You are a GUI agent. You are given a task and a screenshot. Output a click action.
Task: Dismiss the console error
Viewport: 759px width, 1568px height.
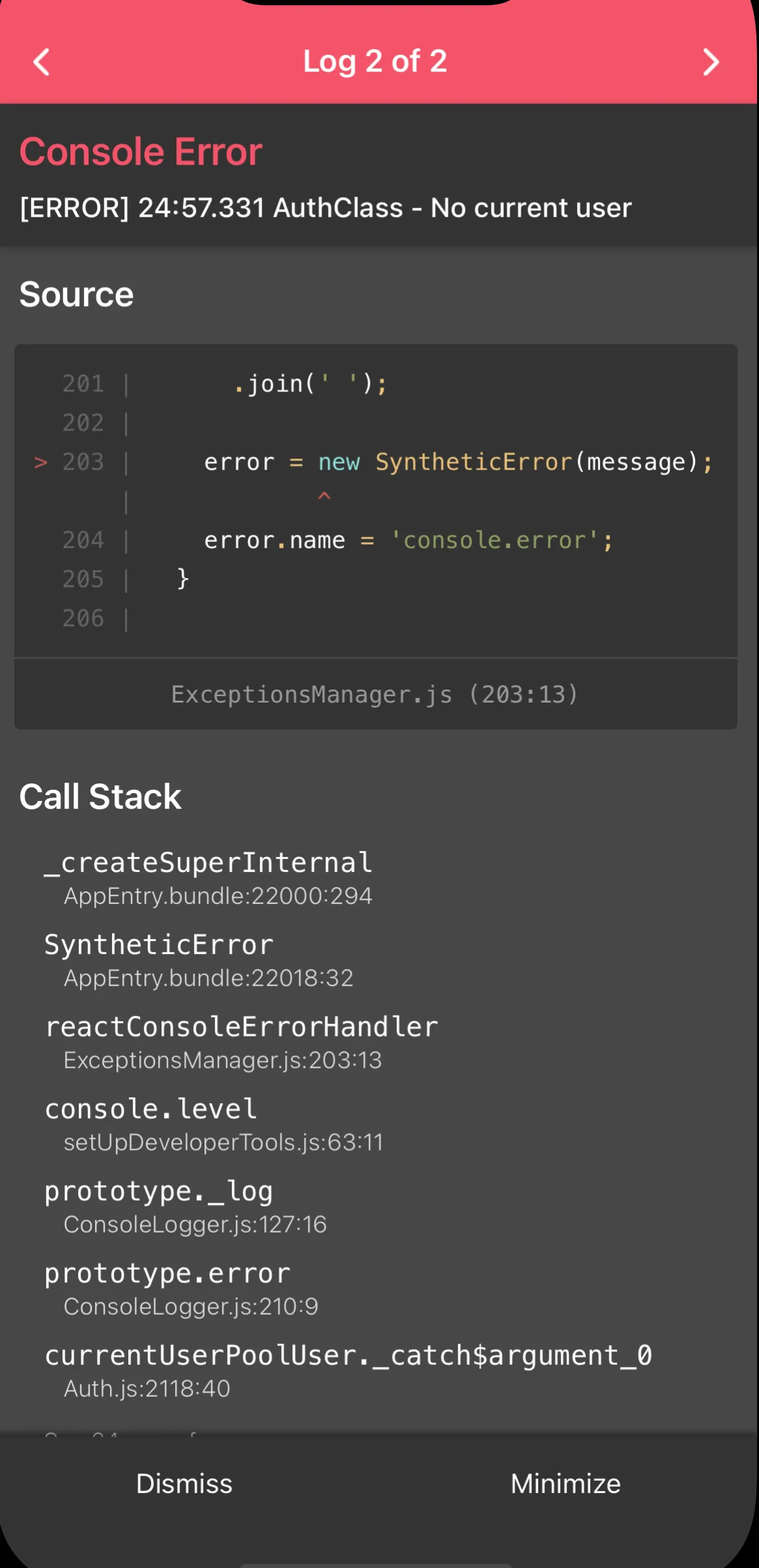pyautogui.click(x=184, y=1484)
